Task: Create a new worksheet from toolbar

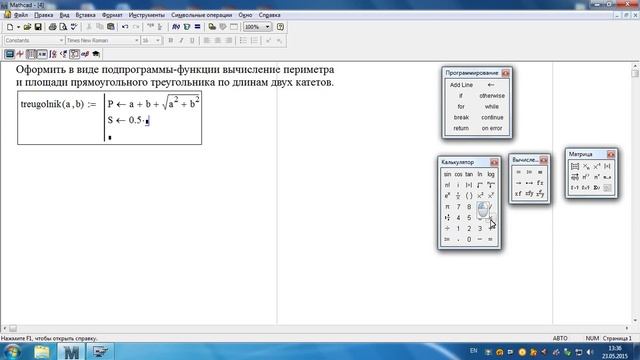Action: (x=10, y=27)
